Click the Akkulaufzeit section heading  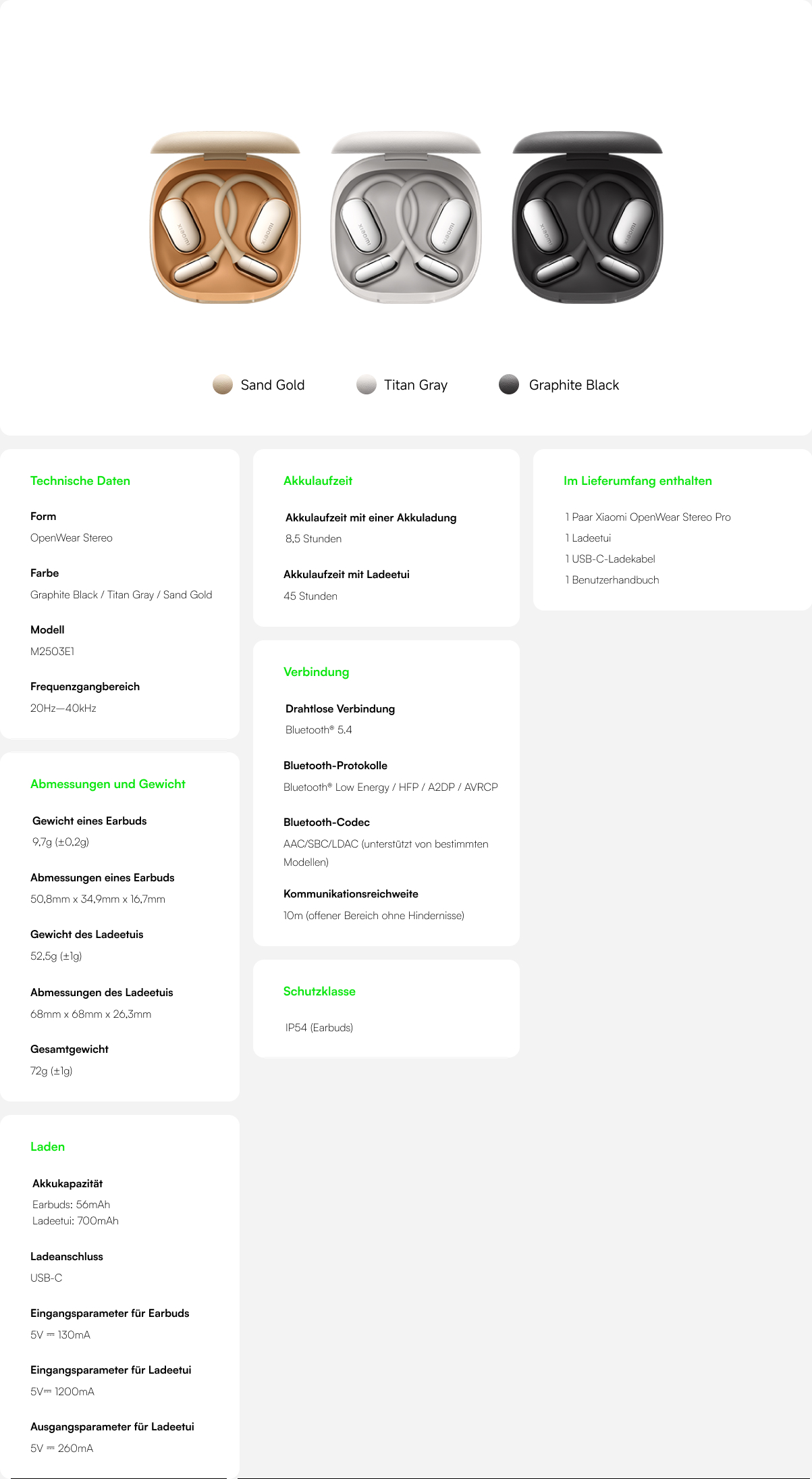tap(318, 481)
